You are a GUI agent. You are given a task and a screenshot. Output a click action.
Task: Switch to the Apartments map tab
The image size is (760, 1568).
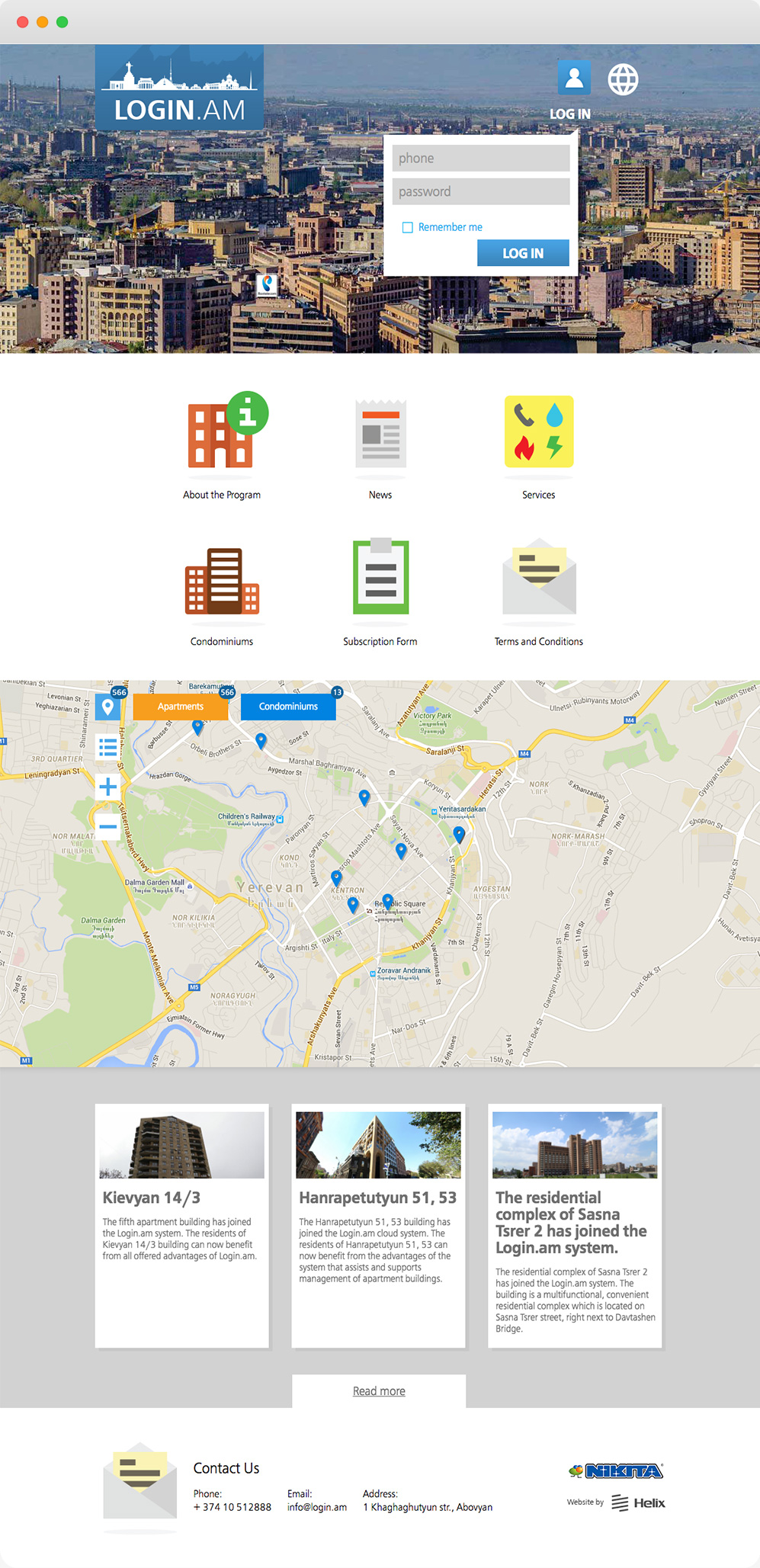[x=181, y=707]
